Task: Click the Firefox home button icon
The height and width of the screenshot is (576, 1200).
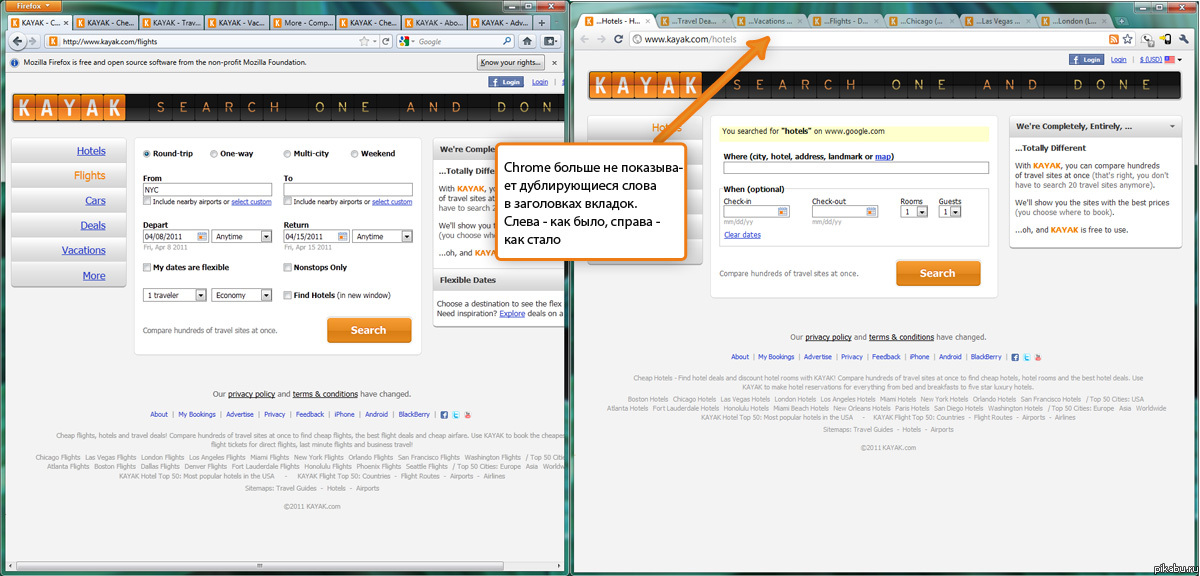Action: [527, 41]
